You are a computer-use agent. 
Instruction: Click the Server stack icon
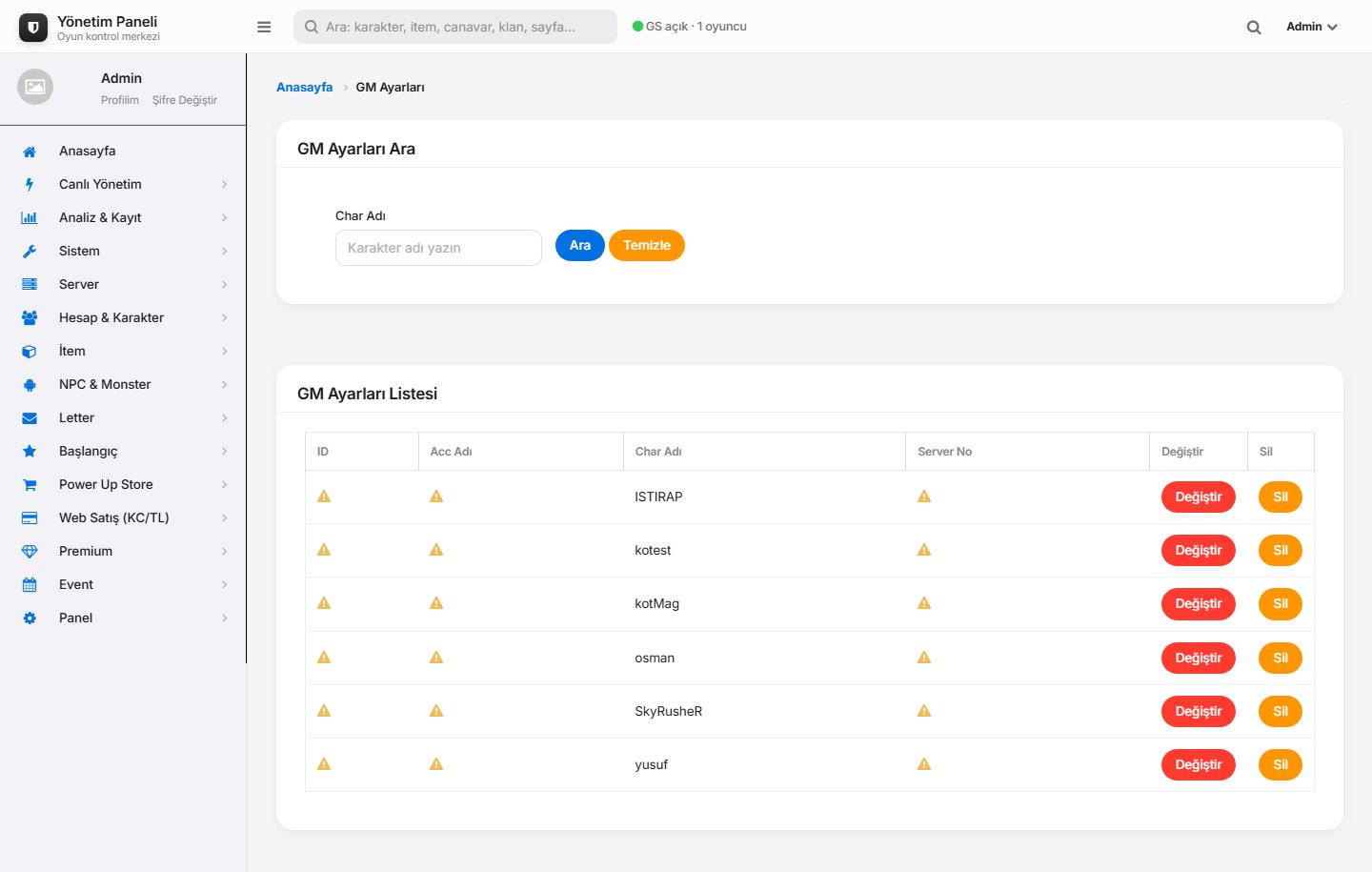[30, 285]
